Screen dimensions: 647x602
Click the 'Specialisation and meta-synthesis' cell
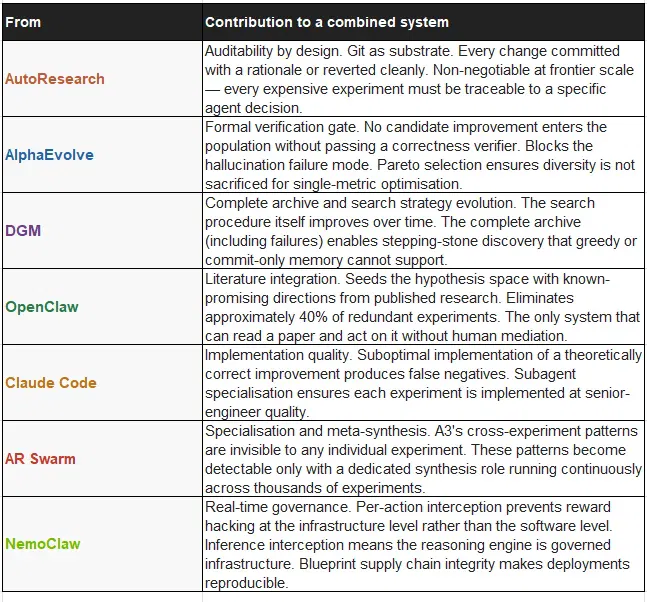423,459
